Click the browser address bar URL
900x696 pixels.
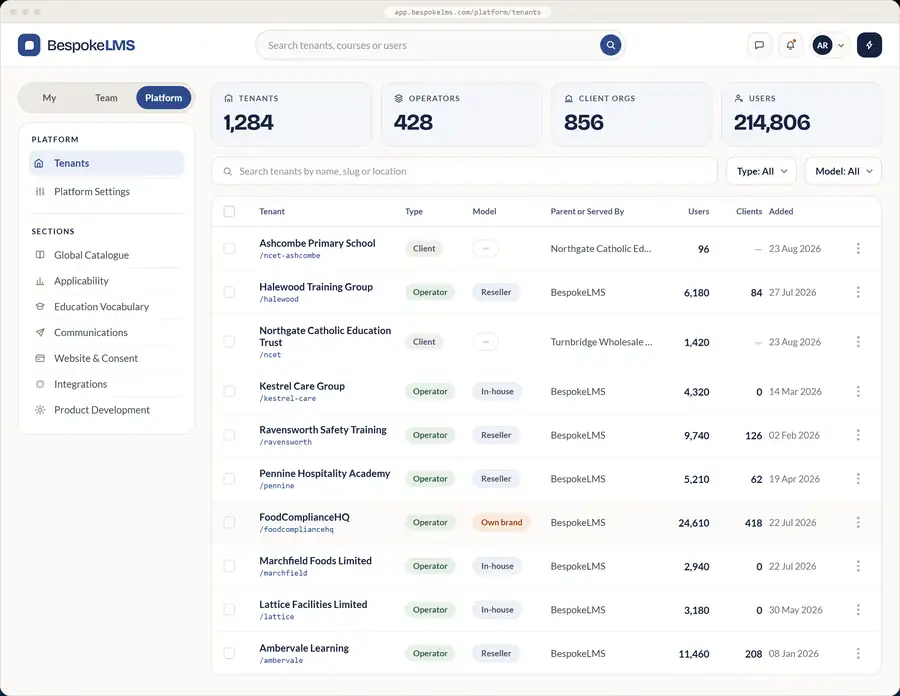tap(467, 12)
